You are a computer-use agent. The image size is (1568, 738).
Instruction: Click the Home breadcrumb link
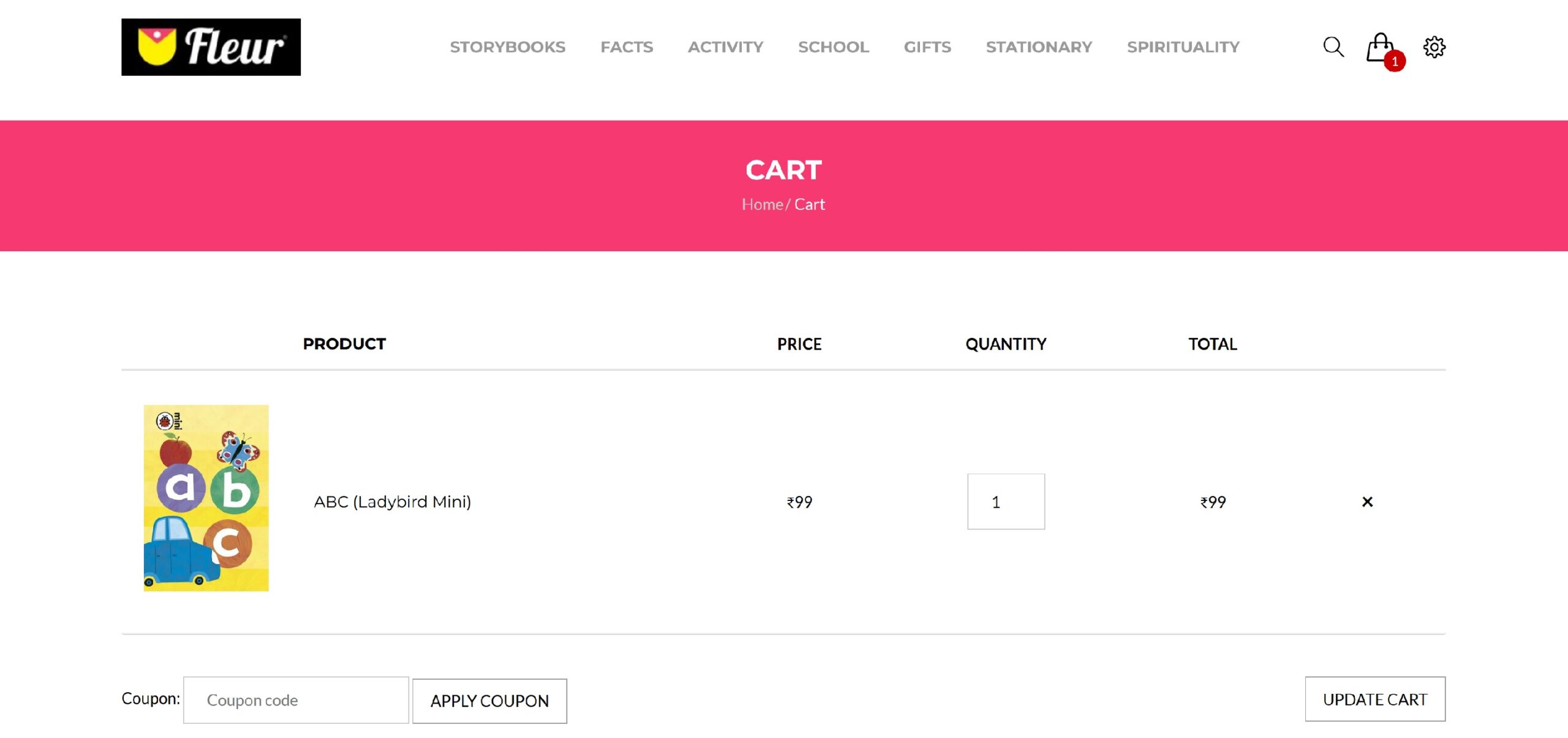[x=762, y=205]
